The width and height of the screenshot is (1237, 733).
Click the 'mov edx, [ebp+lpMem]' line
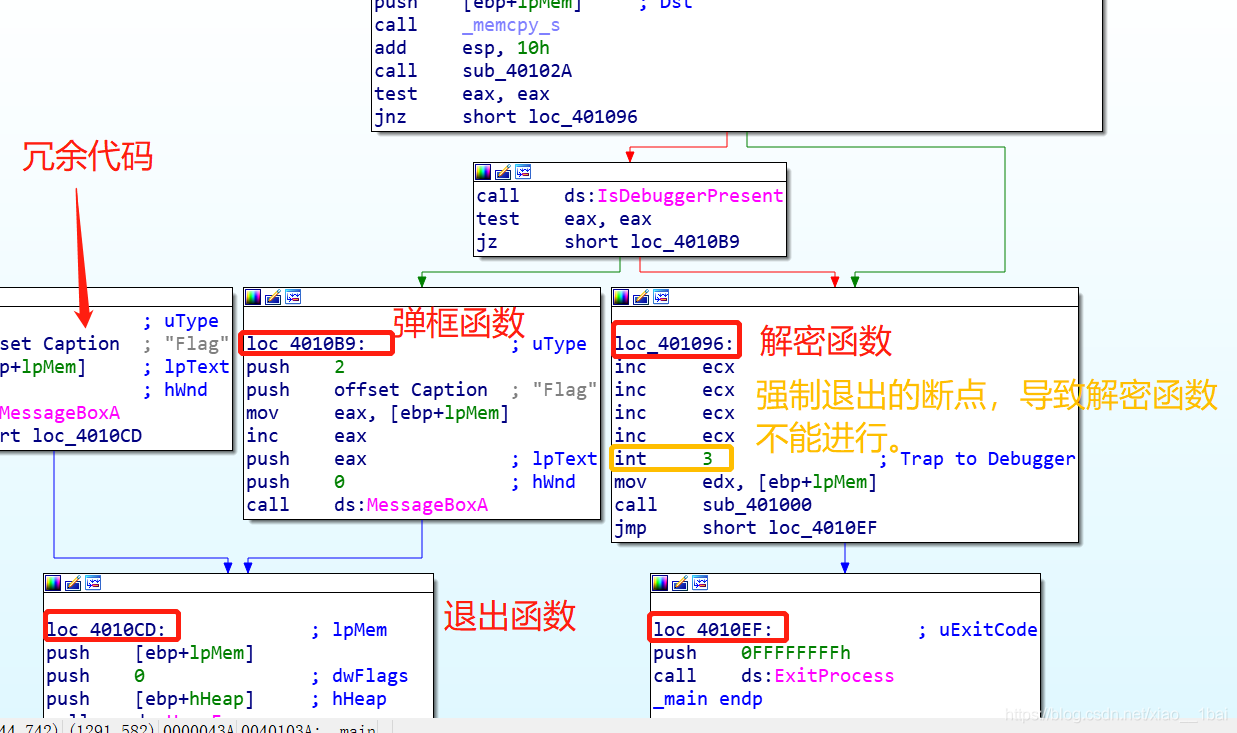746,482
